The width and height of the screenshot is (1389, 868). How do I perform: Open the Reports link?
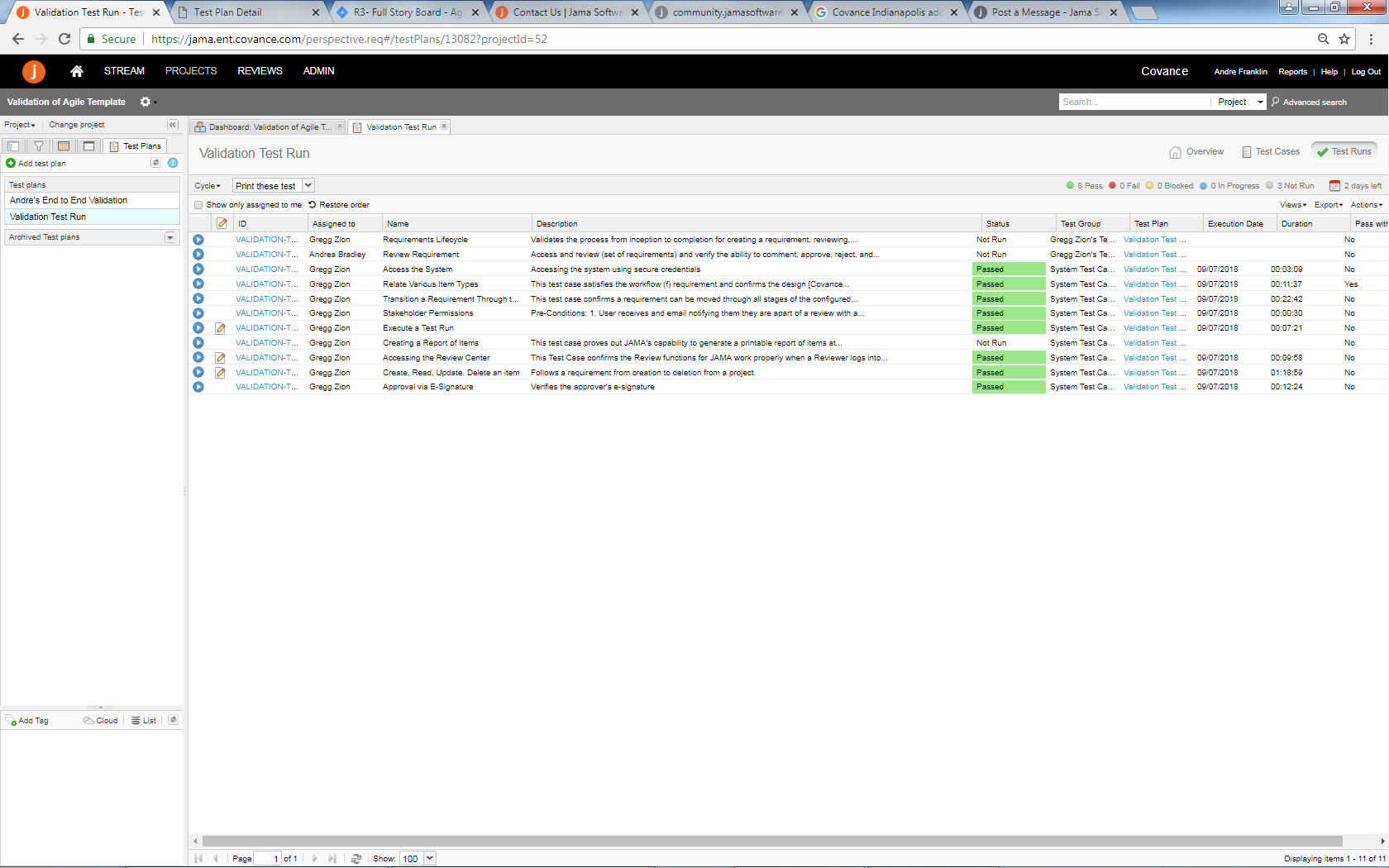click(x=1292, y=72)
